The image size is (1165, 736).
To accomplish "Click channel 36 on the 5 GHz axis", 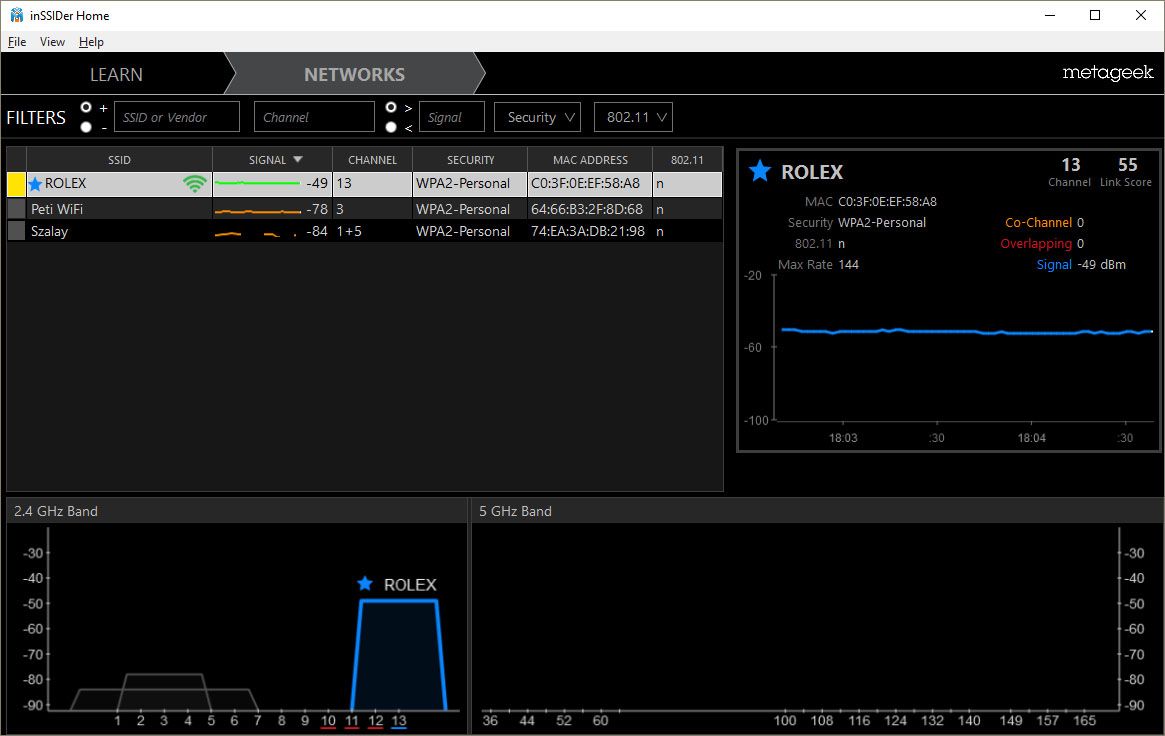I will tap(490, 720).
